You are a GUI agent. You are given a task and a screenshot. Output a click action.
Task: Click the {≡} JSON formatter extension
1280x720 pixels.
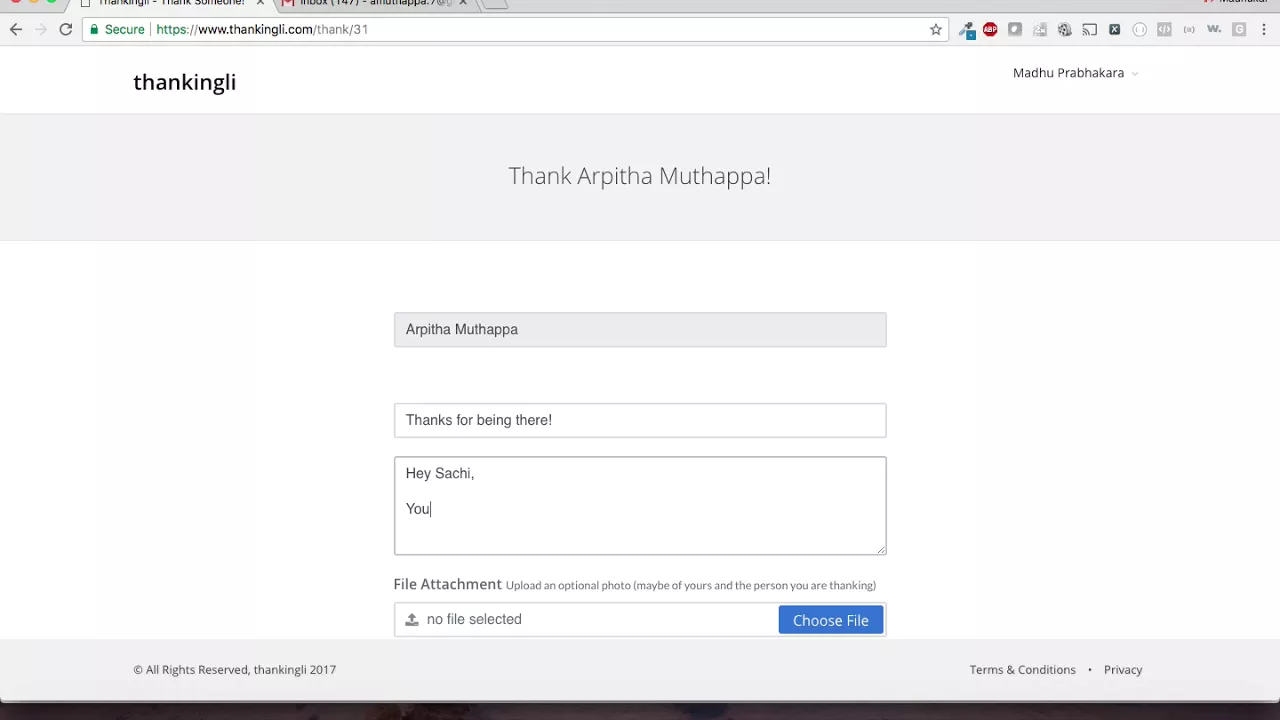[x=1189, y=30]
